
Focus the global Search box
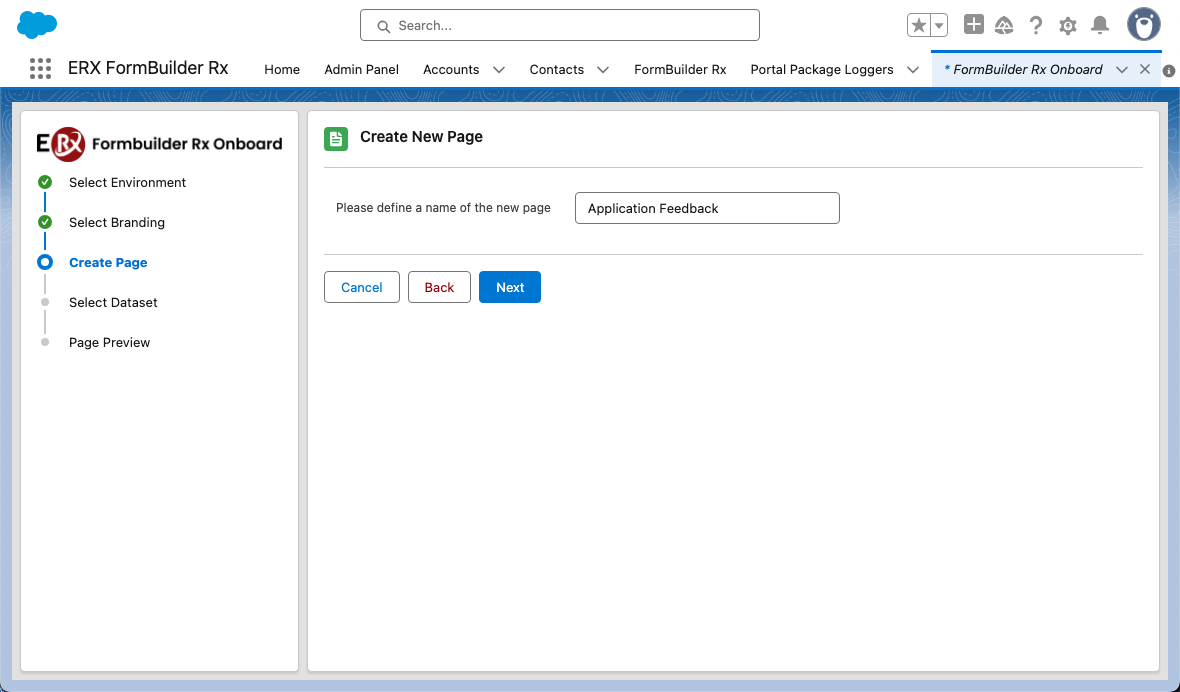click(x=560, y=25)
